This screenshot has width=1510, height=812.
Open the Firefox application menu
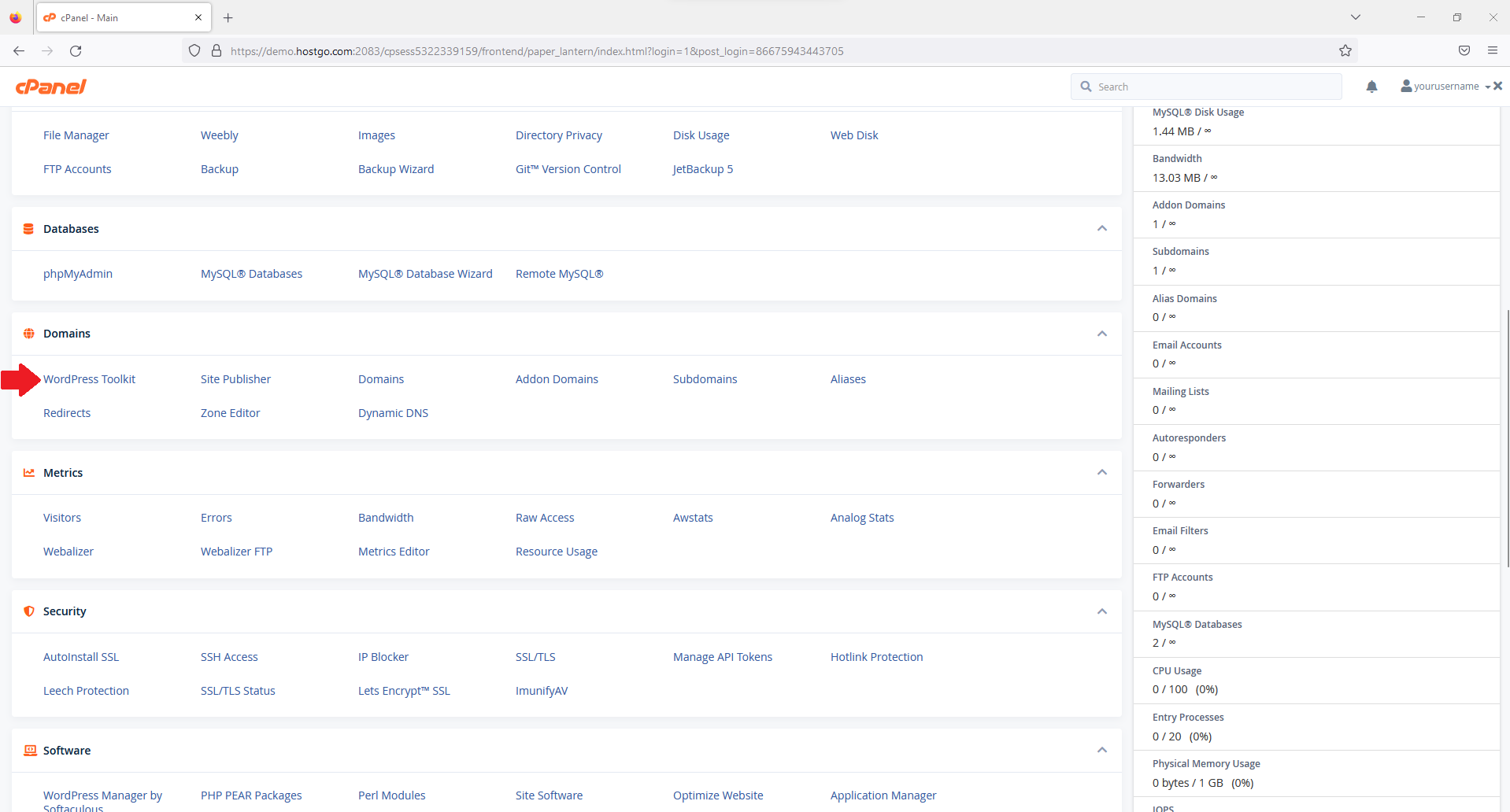1492,51
